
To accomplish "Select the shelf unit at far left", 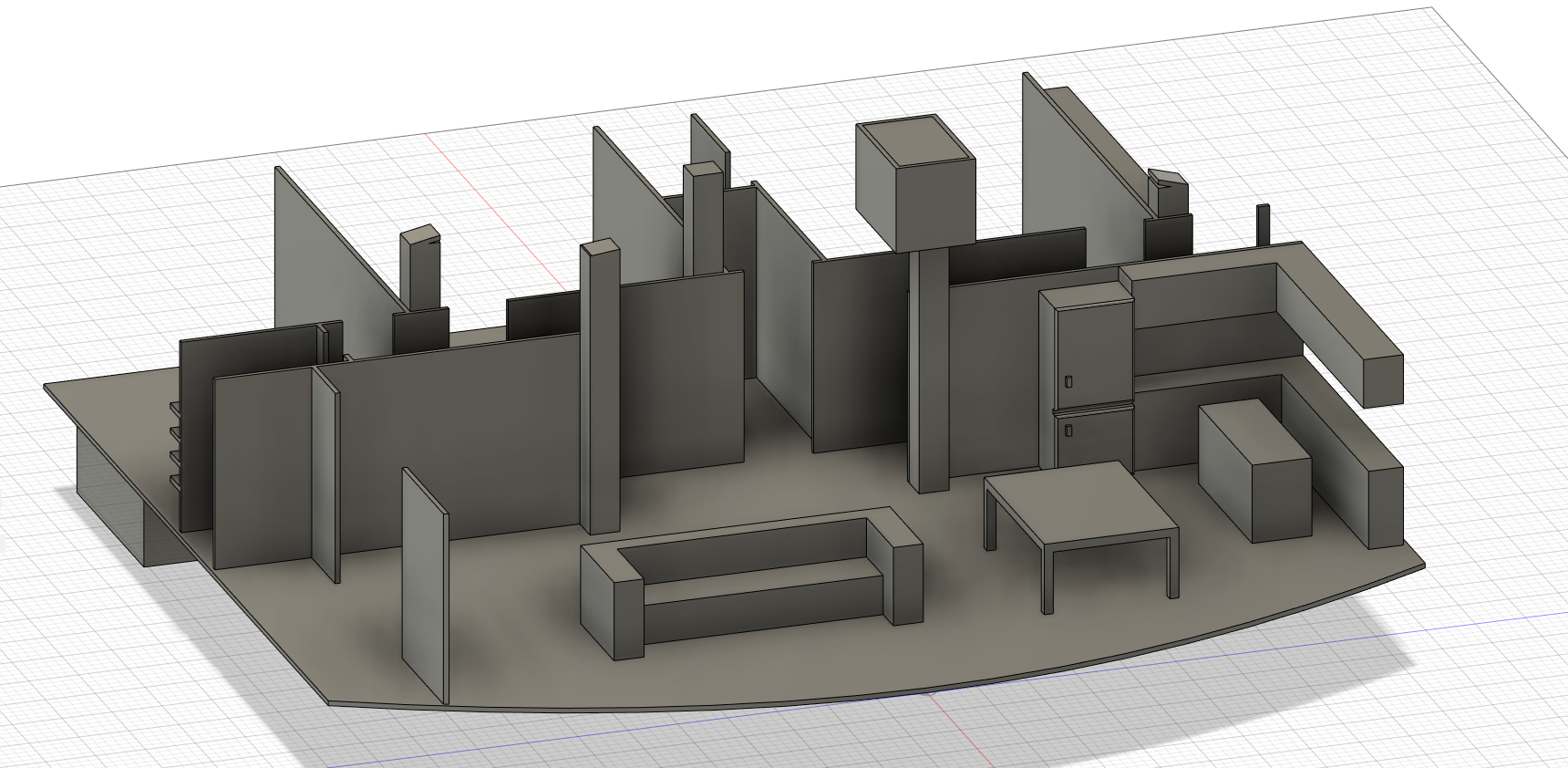I will 177,444.
